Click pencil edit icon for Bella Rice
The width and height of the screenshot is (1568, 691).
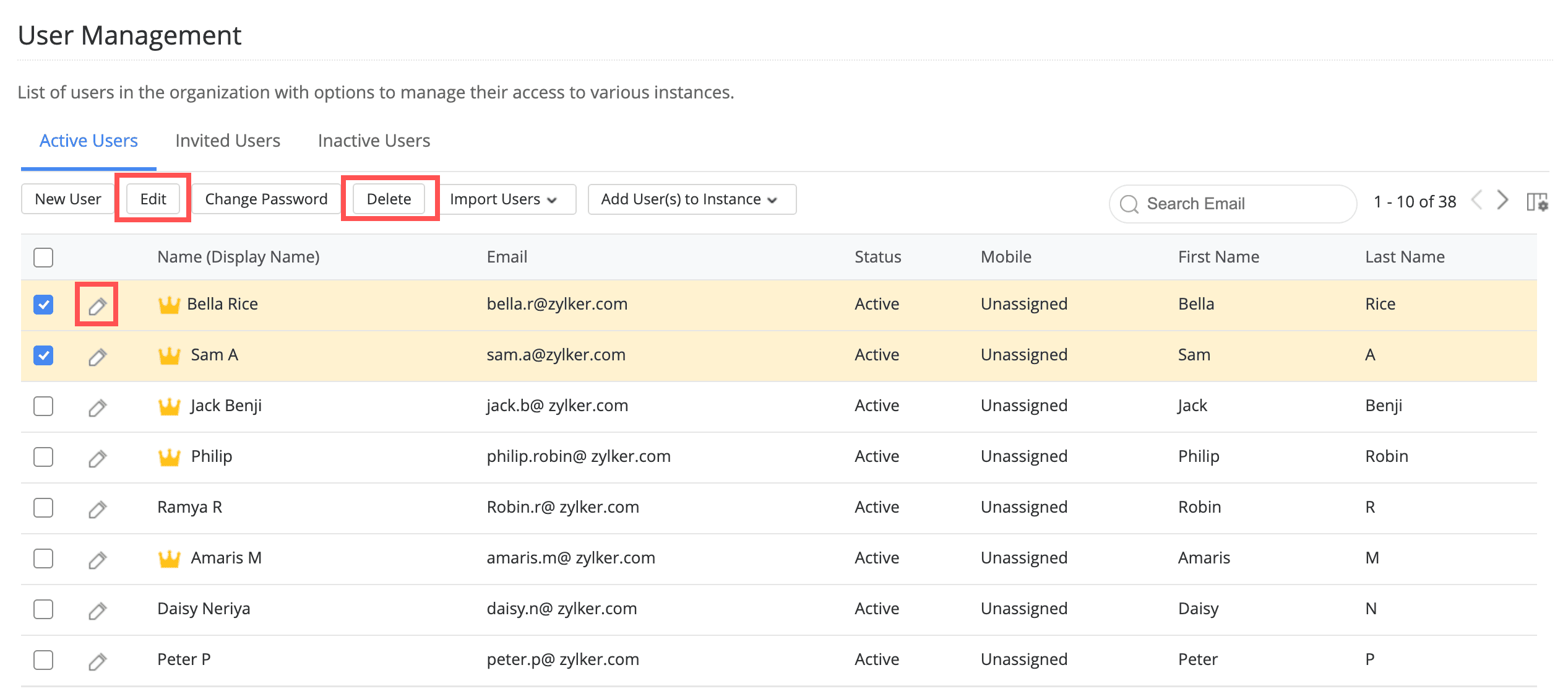pos(97,305)
